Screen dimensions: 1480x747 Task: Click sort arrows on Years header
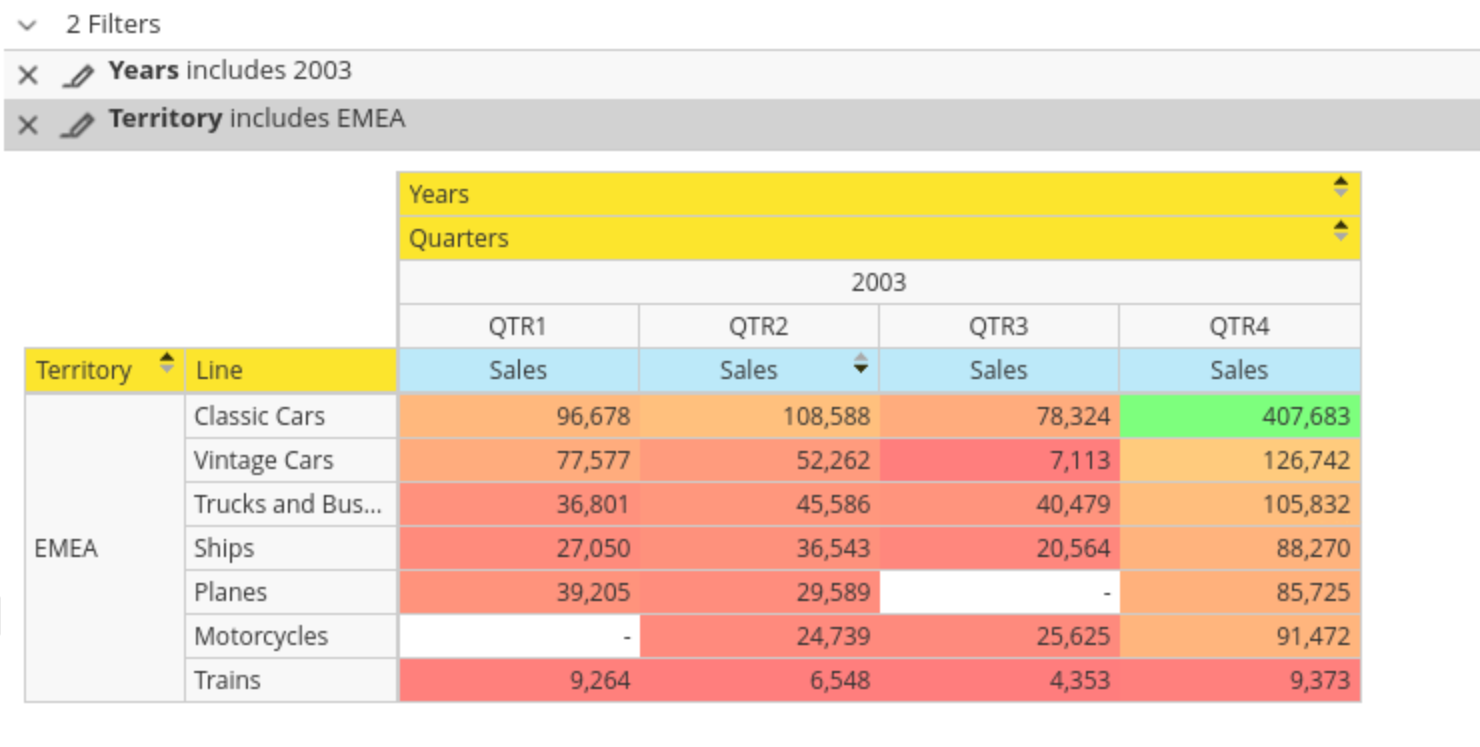1340,187
